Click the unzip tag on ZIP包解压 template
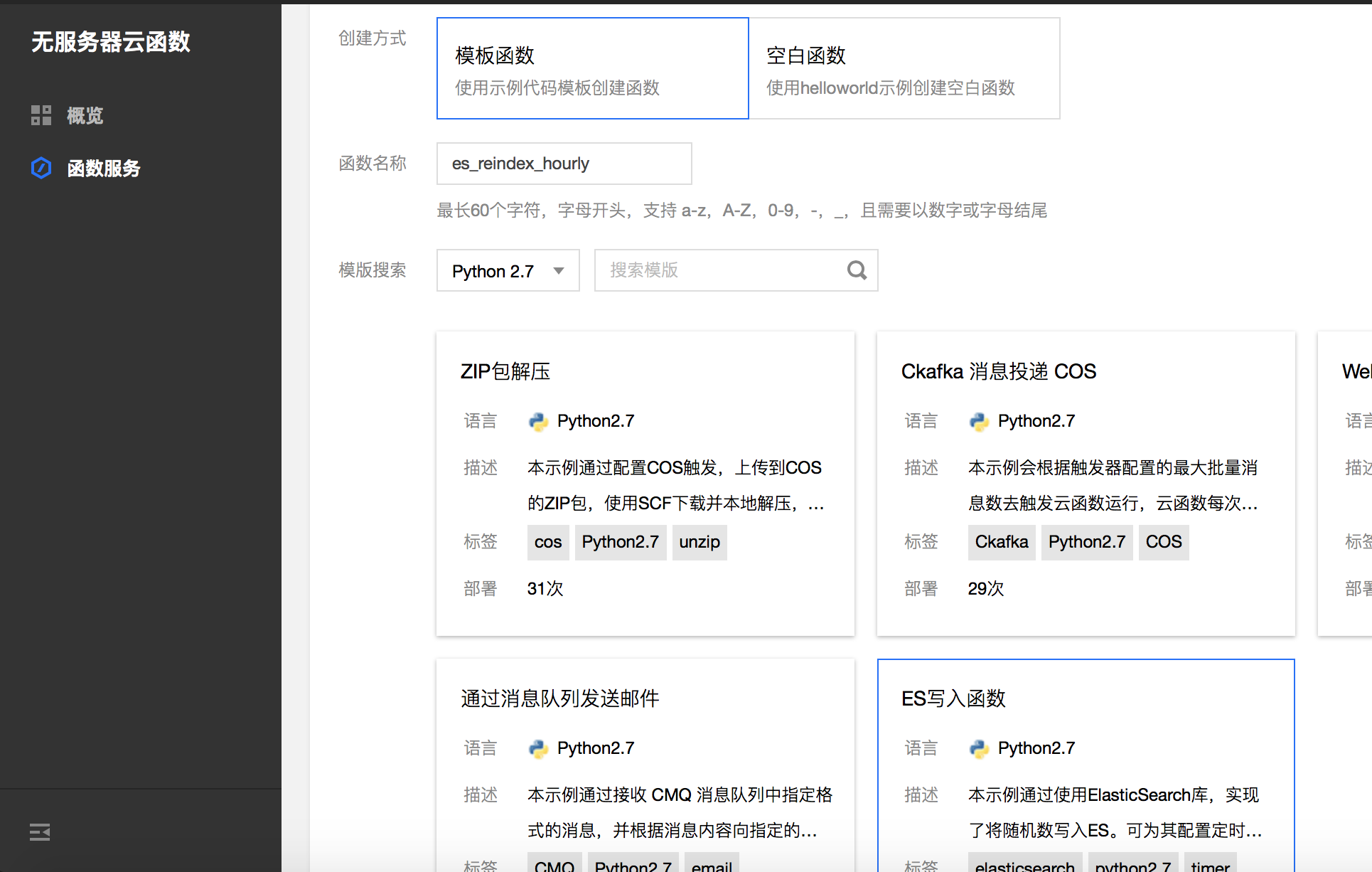 point(700,542)
